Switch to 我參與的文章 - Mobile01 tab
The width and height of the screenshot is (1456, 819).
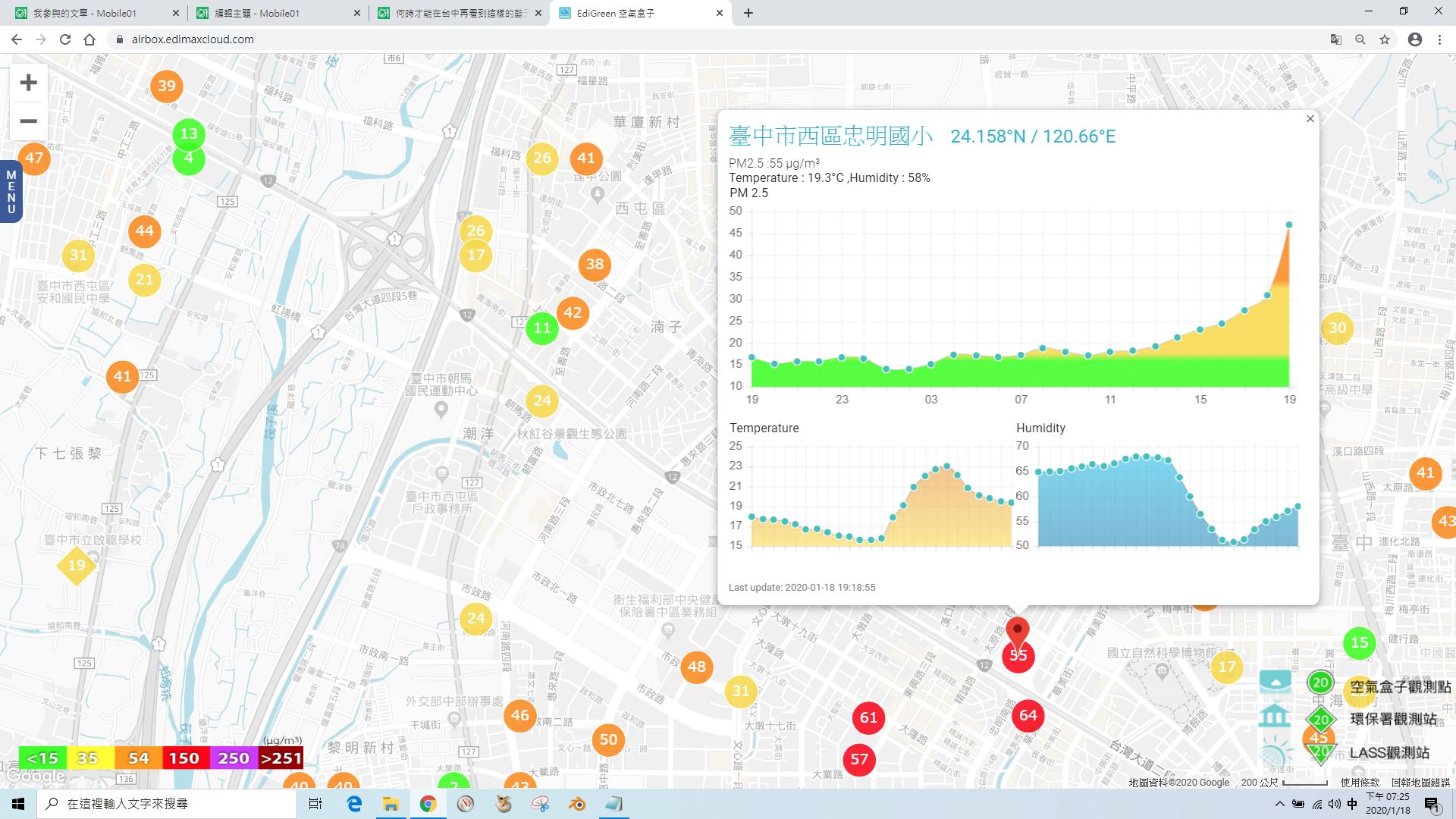(x=96, y=13)
